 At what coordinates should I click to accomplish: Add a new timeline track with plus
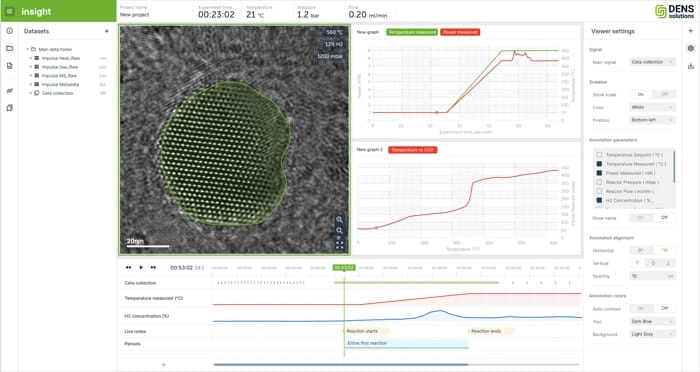coord(163,365)
